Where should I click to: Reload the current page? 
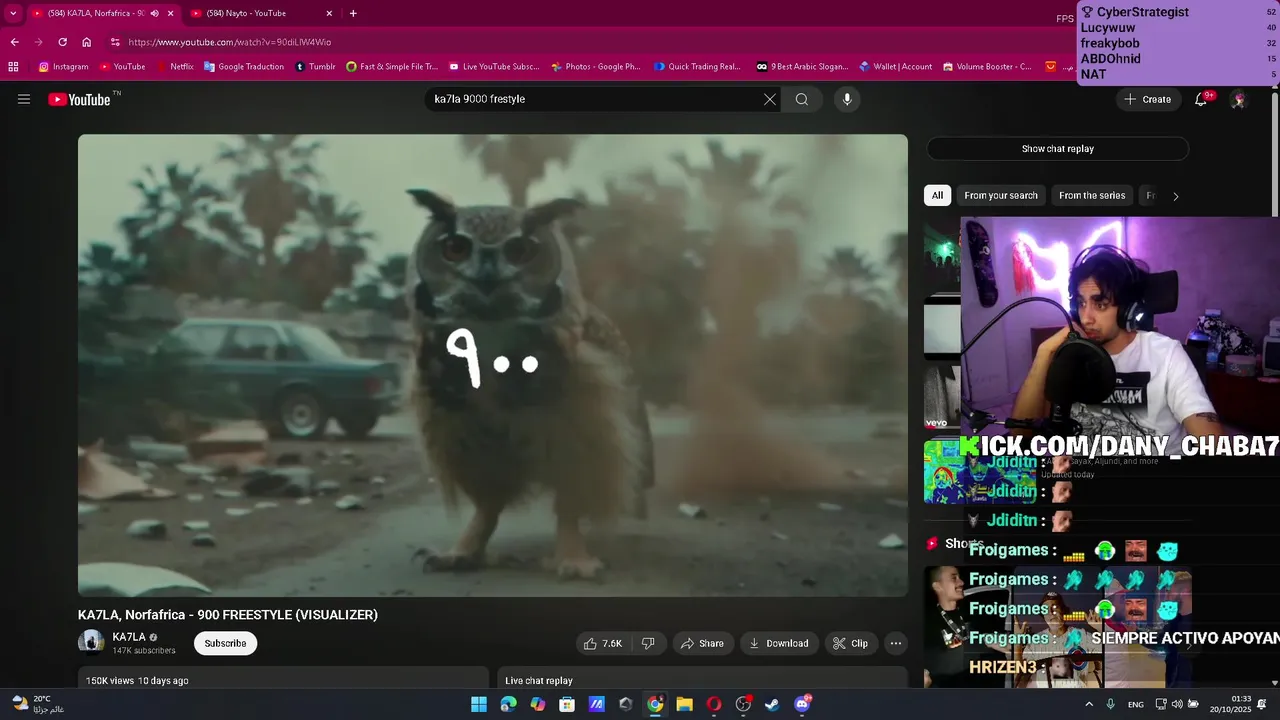pos(62,42)
